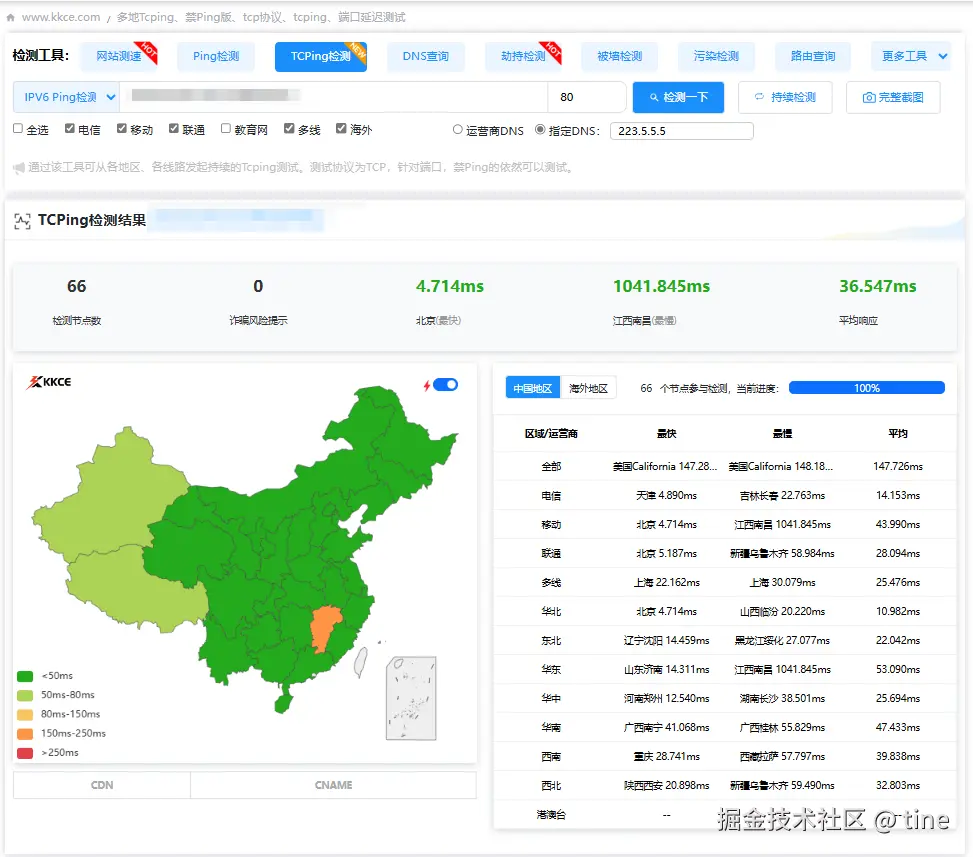This screenshot has height=857, width=973.
Task: Click the <50ms green legend swatch
Action: [x=25, y=676]
